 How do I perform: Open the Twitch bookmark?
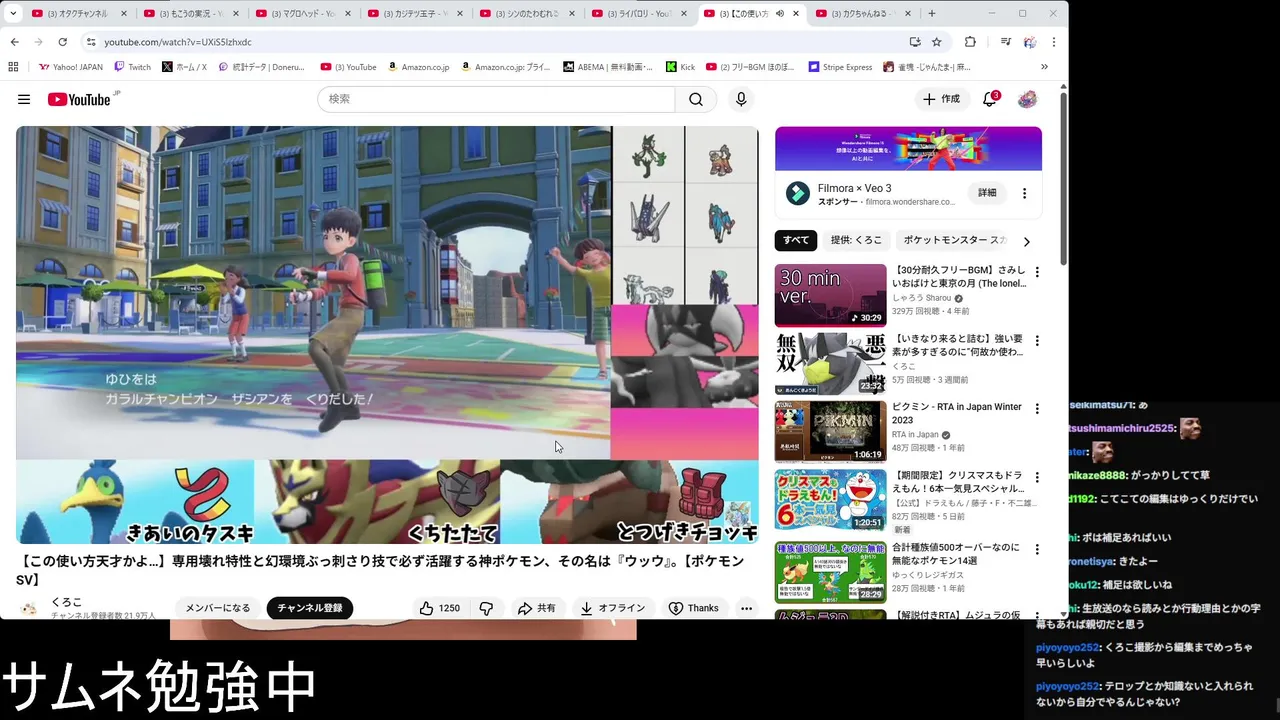click(132, 67)
